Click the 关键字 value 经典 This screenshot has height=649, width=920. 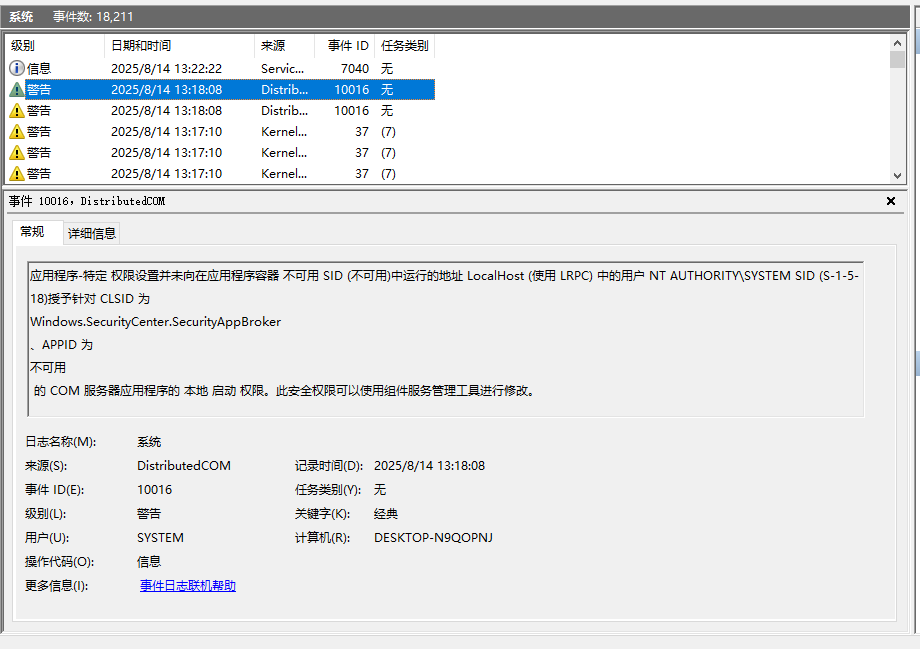tap(385, 514)
